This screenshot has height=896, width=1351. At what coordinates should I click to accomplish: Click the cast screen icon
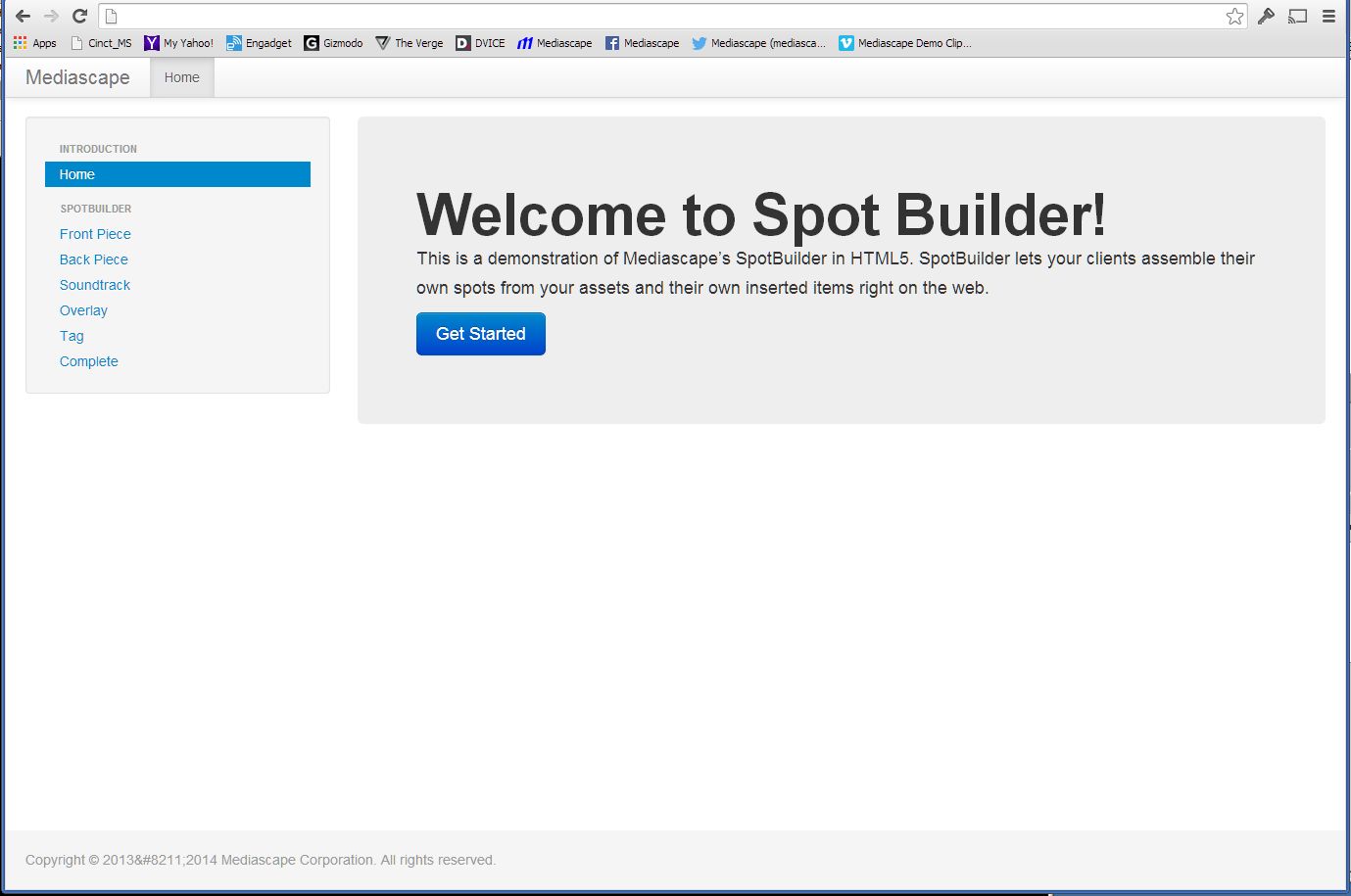pyautogui.click(x=1297, y=16)
